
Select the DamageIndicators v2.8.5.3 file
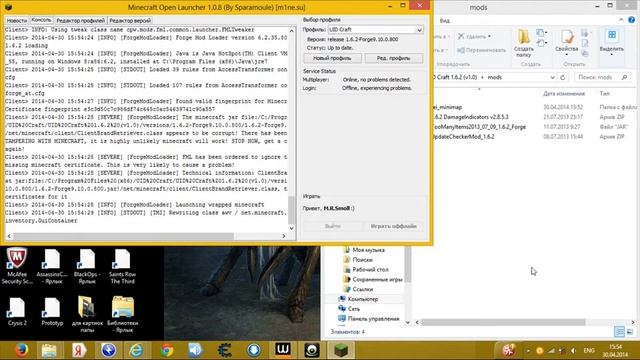click(x=471, y=117)
